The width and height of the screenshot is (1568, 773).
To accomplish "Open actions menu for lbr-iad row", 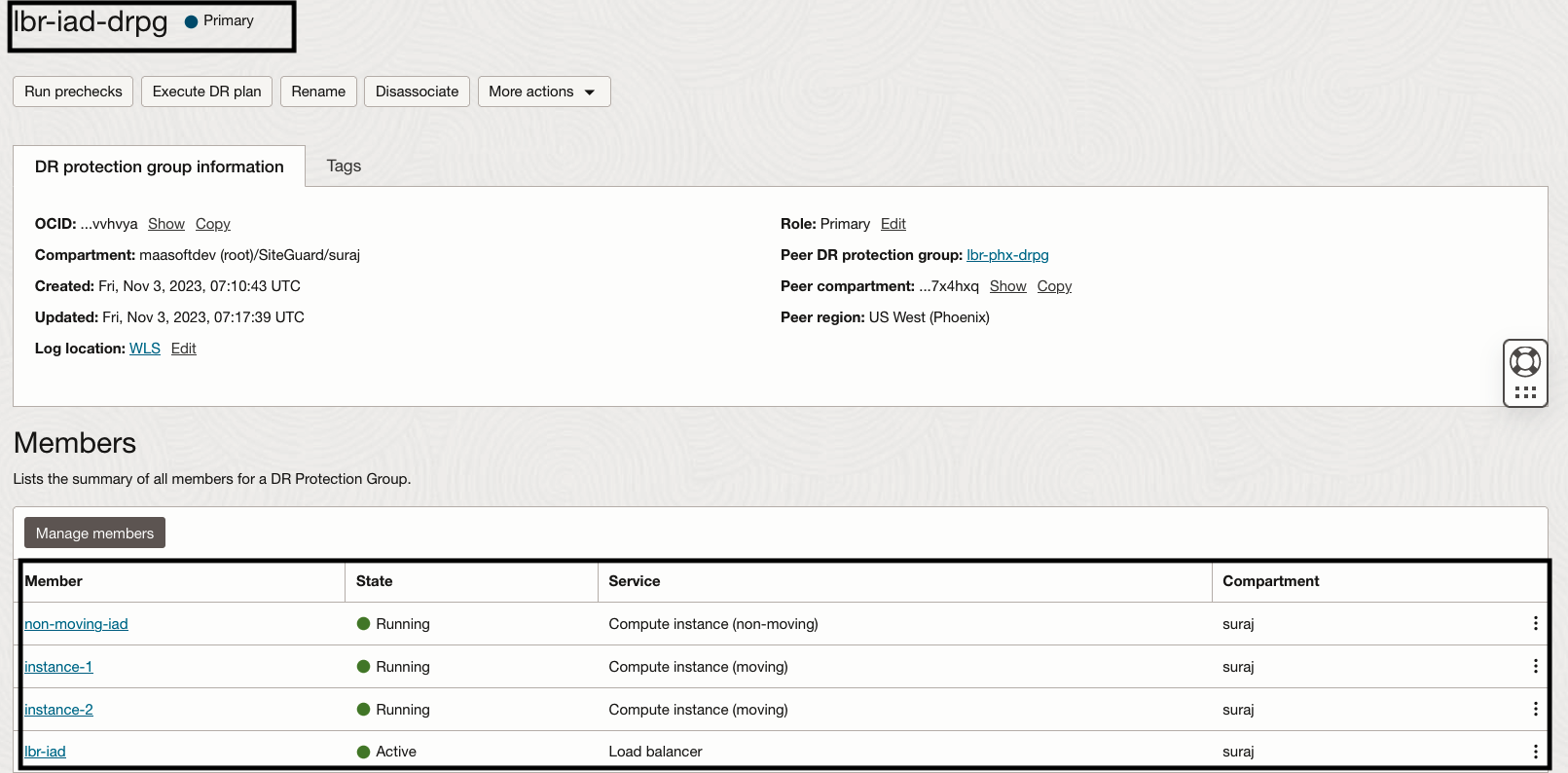I will coord(1535,752).
